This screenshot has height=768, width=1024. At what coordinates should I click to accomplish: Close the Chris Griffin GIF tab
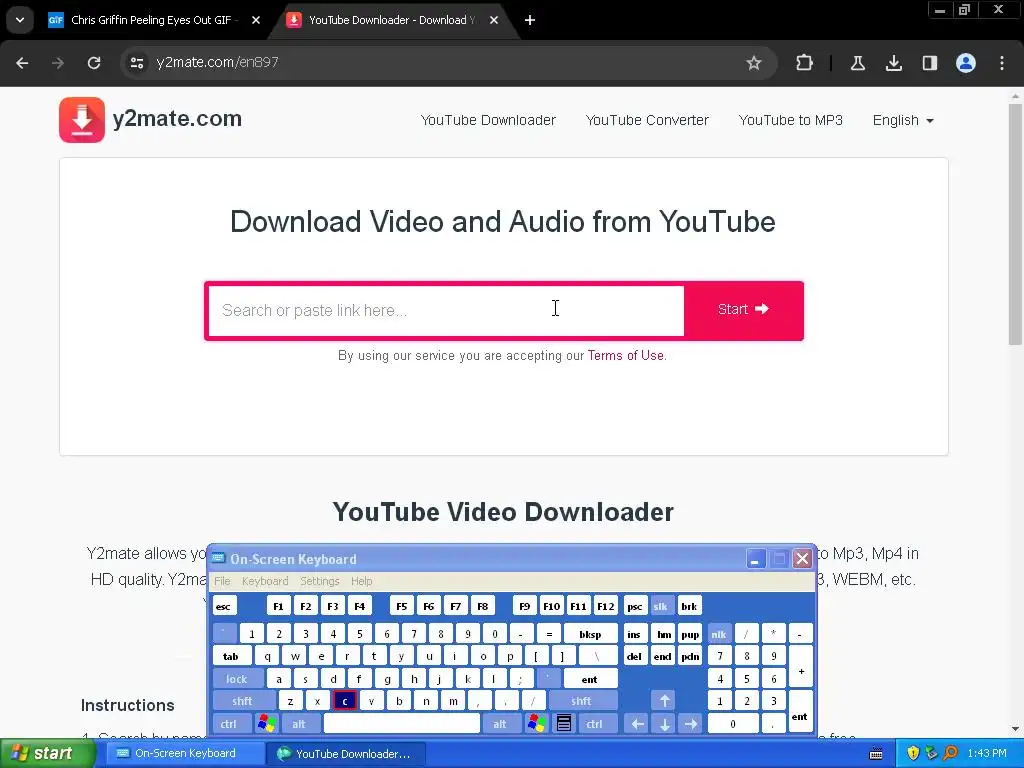(x=256, y=20)
